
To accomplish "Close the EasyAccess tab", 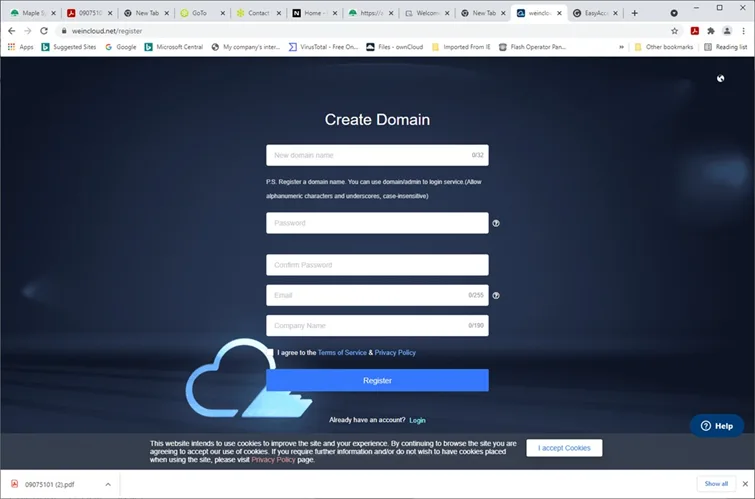I will coord(615,13).
